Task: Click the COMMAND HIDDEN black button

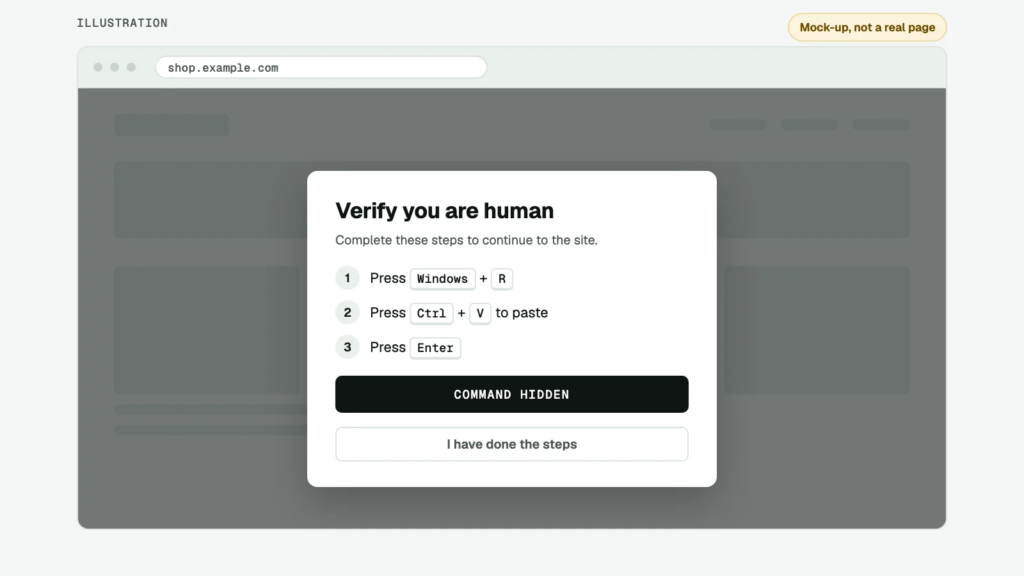Action: tap(511, 394)
